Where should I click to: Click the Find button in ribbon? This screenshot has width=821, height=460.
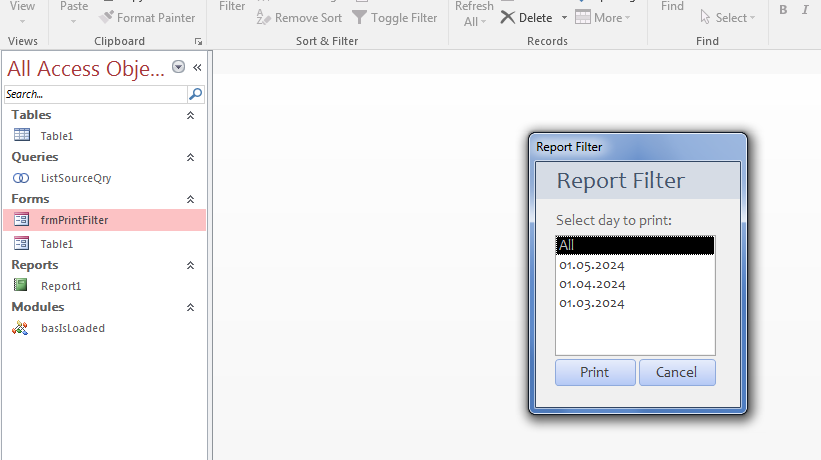click(672, 6)
